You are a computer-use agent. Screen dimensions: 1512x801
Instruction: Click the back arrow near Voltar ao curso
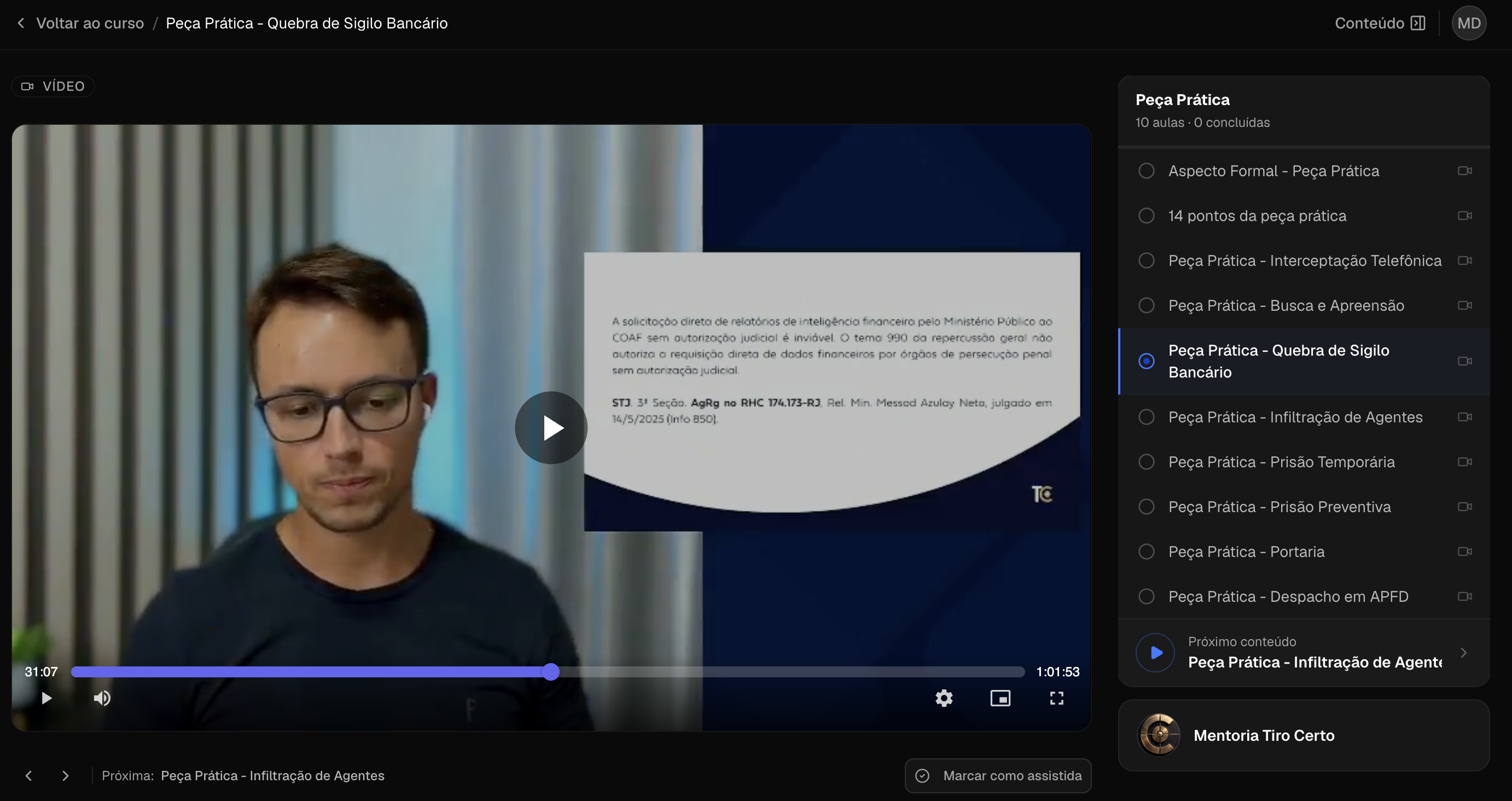pyautogui.click(x=21, y=23)
